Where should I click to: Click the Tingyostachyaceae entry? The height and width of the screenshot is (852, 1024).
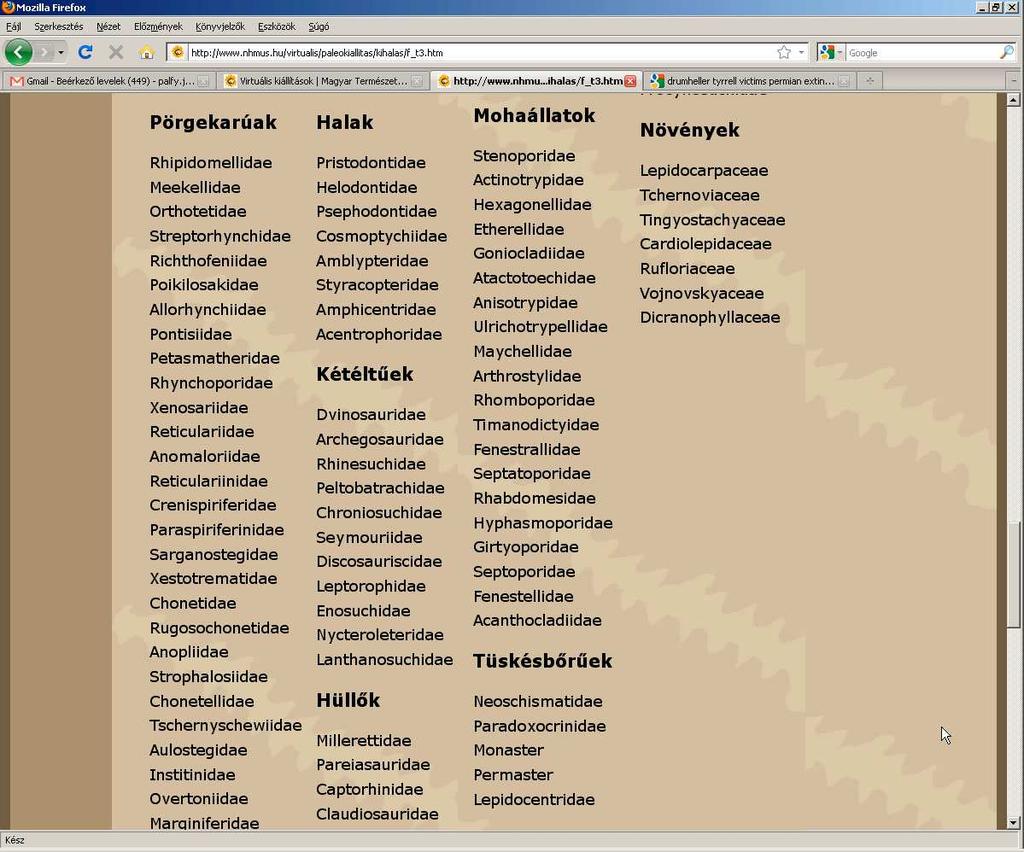(x=712, y=220)
